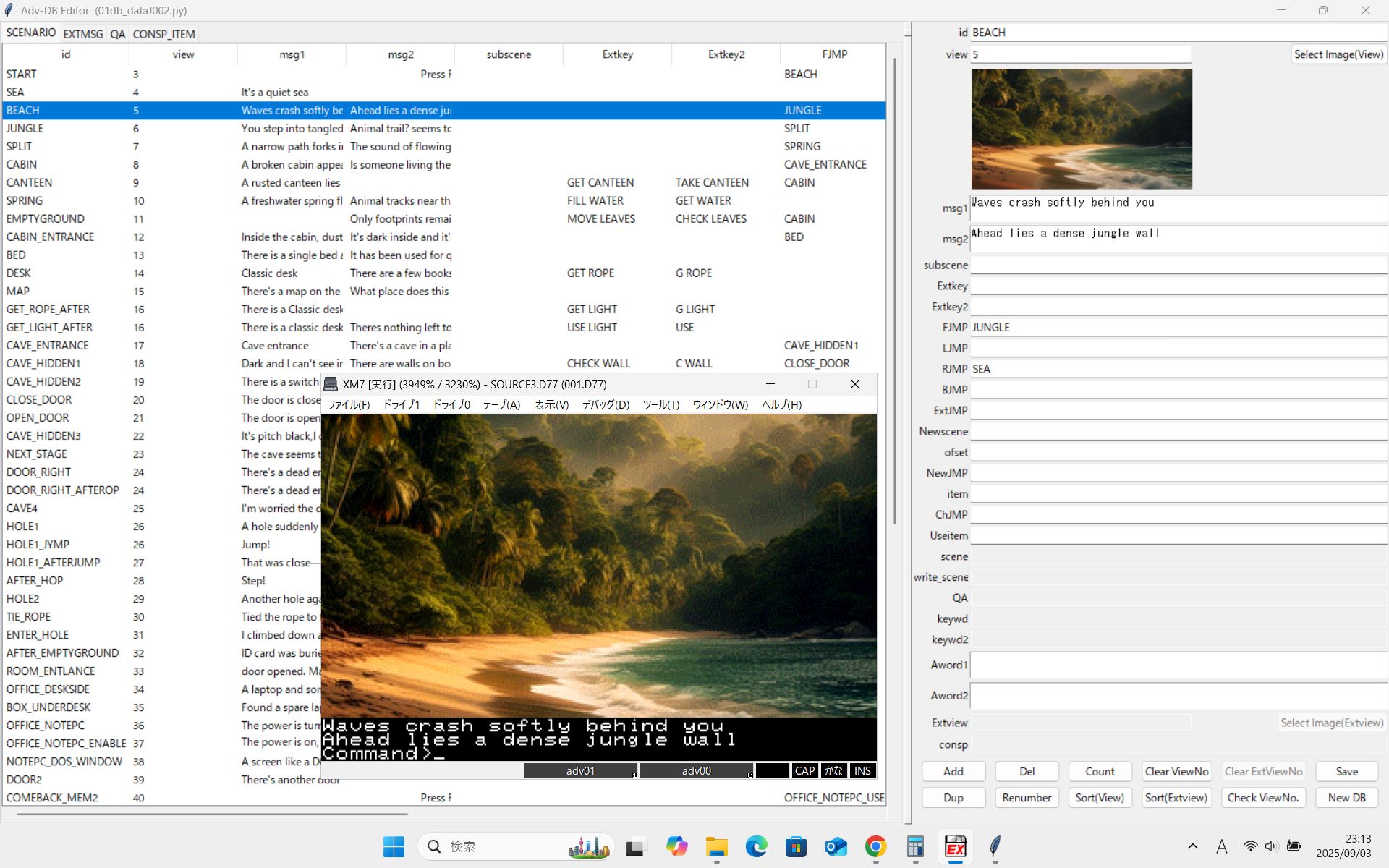This screenshot has width=1389, height=868.
Task: Open Microsoft Edge from the taskbar
Action: 756,846
